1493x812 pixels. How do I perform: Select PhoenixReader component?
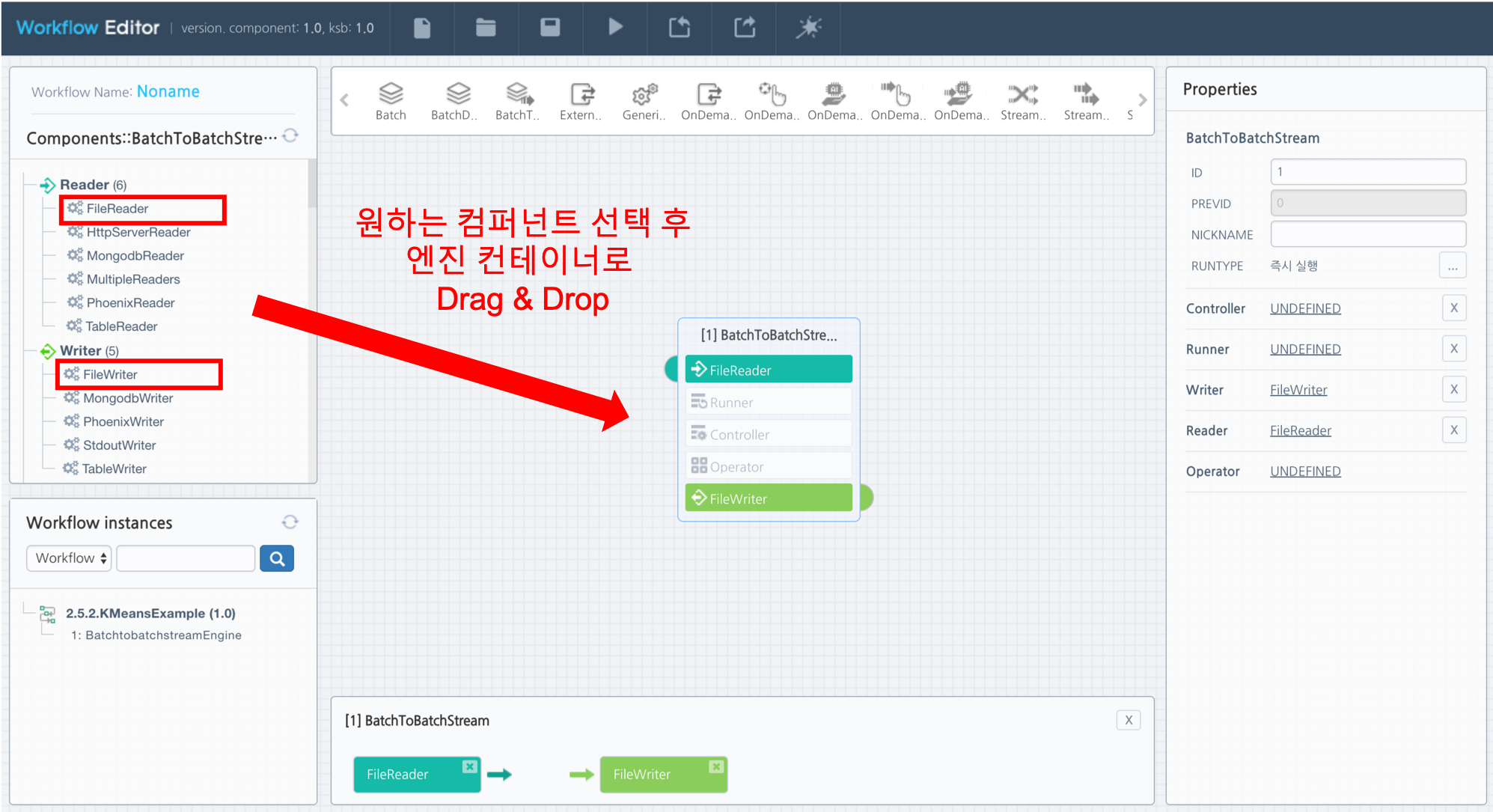[x=120, y=303]
